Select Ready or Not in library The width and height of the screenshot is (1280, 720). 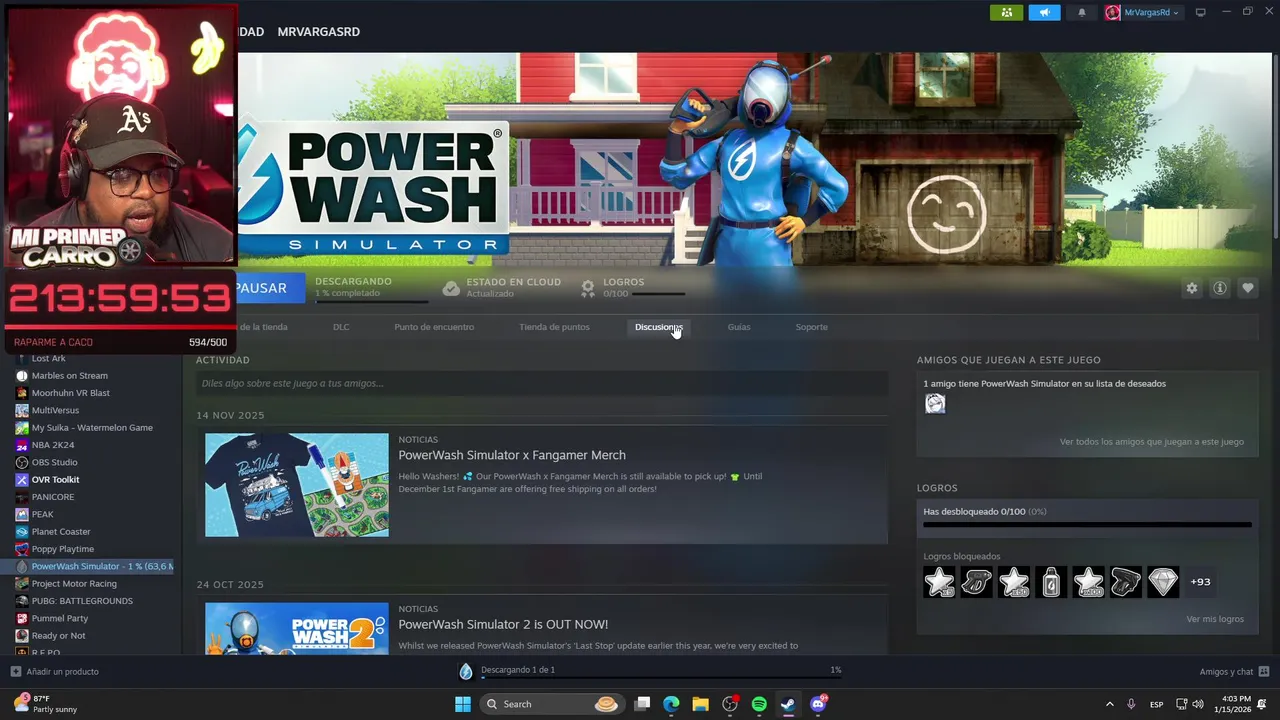coord(58,636)
